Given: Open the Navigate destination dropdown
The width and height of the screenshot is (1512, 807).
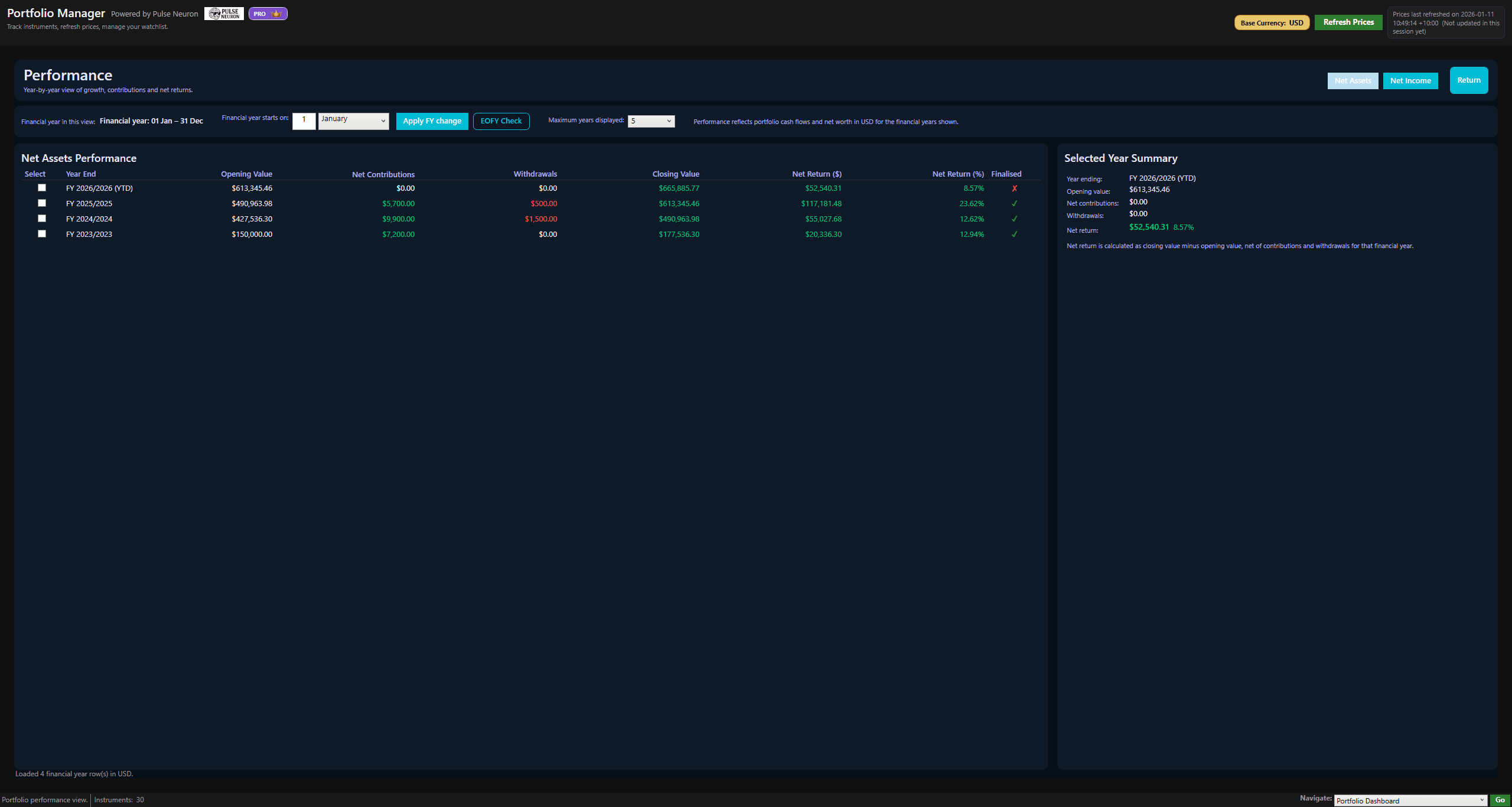Looking at the screenshot, I should pos(1410,801).
